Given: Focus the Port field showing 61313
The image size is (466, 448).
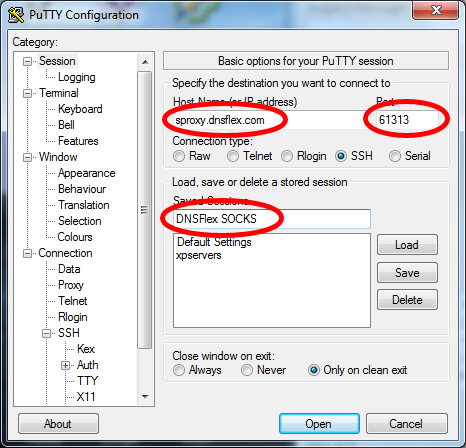Looking at the screenshot, I should tap(408, 120).
